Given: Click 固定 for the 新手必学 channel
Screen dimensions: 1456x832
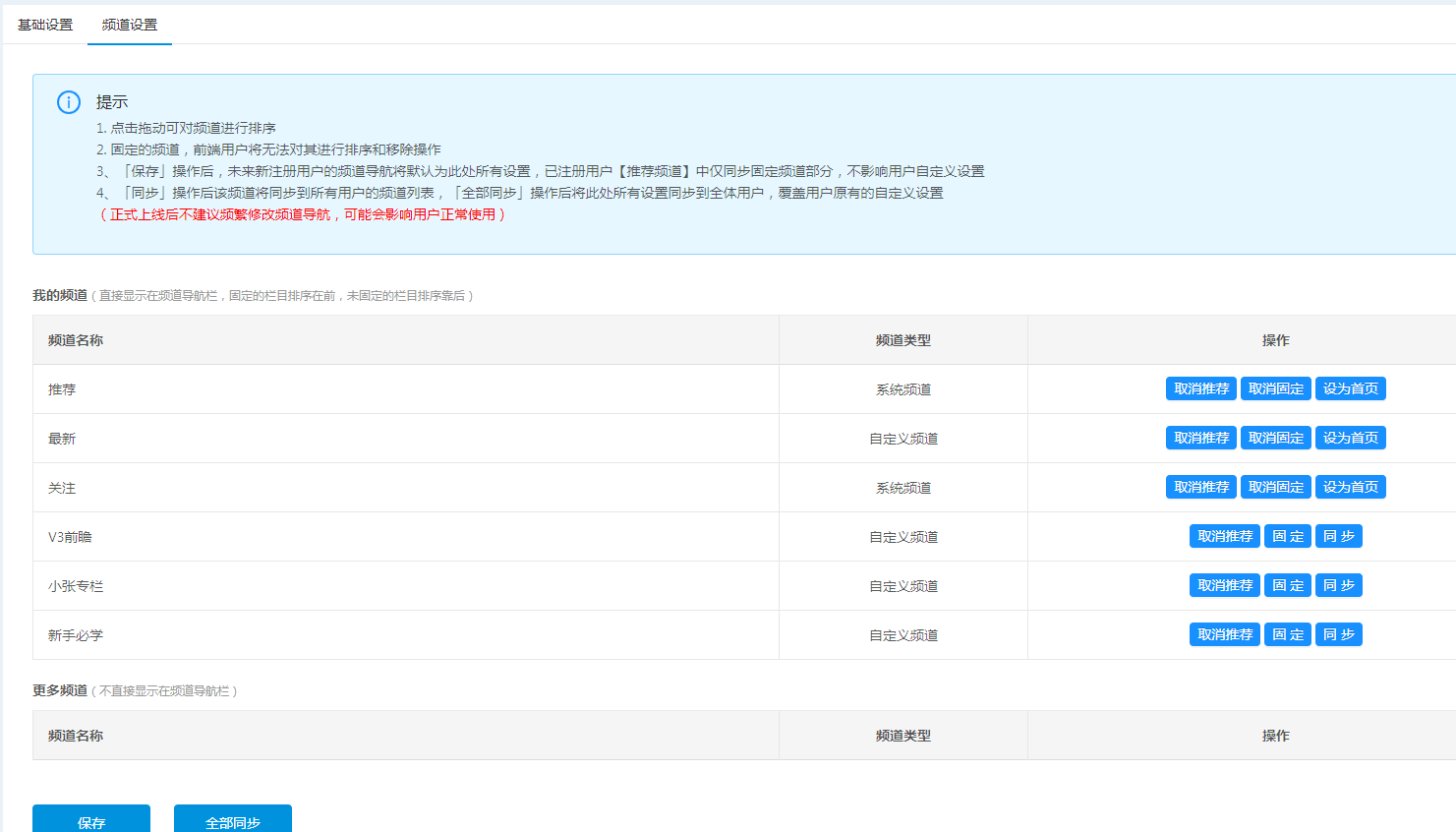Looking at the screenshot, I should click(1288, 634).
